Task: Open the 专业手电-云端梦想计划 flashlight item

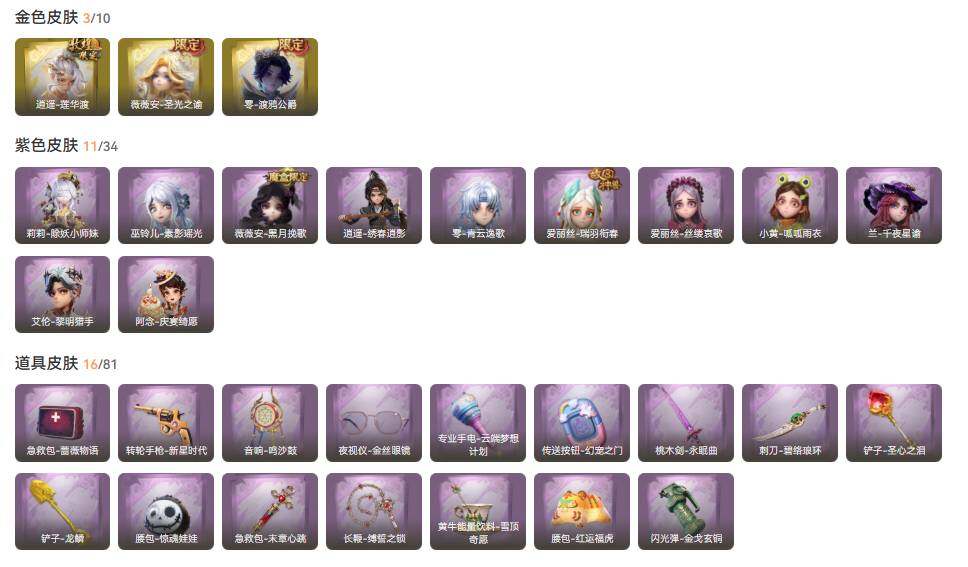Action: 478,423
